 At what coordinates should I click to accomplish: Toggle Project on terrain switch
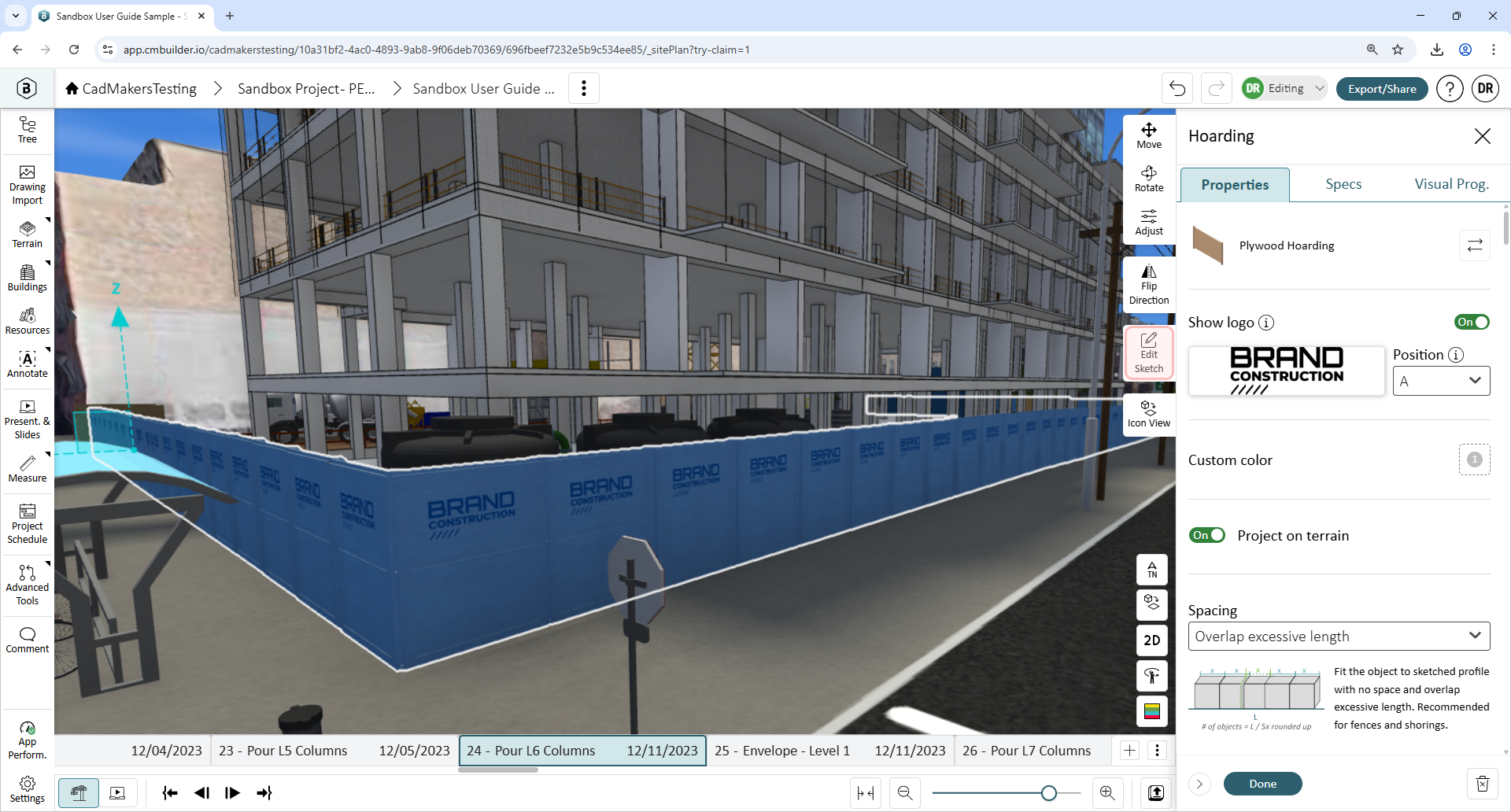(1207, 535)
